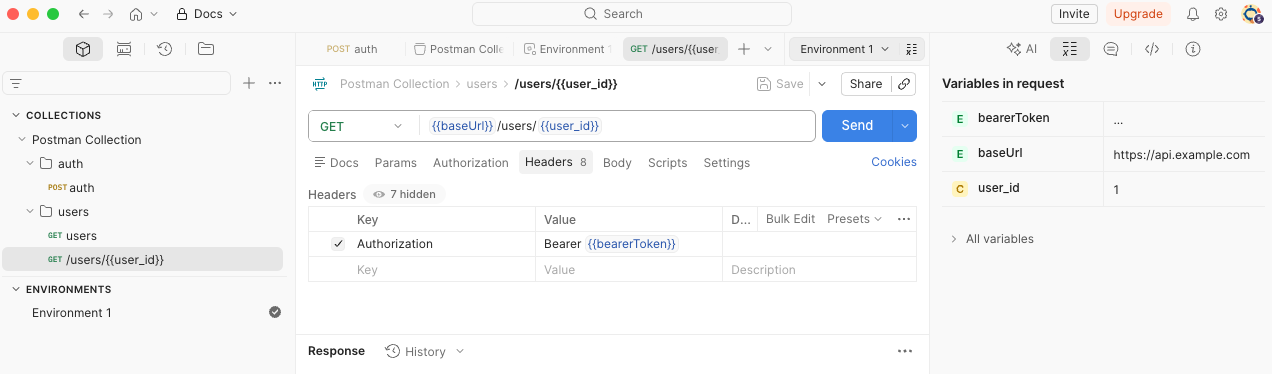1272x374 pixels.
Task: Open environment variables quick look icon
Action: (911, 49)
